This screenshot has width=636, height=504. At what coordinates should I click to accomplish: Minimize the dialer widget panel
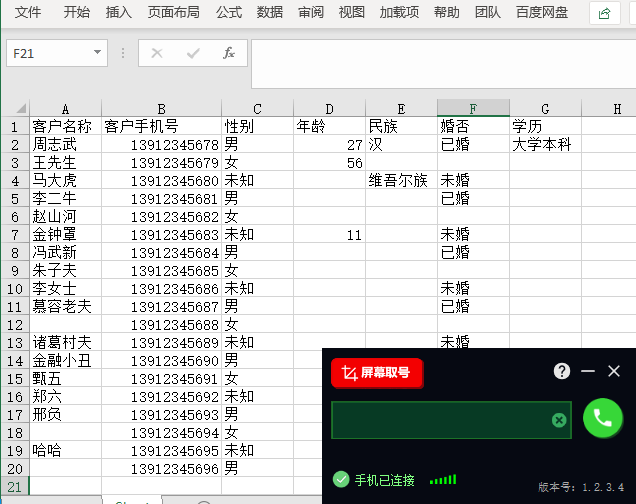(x=588, y=371)
